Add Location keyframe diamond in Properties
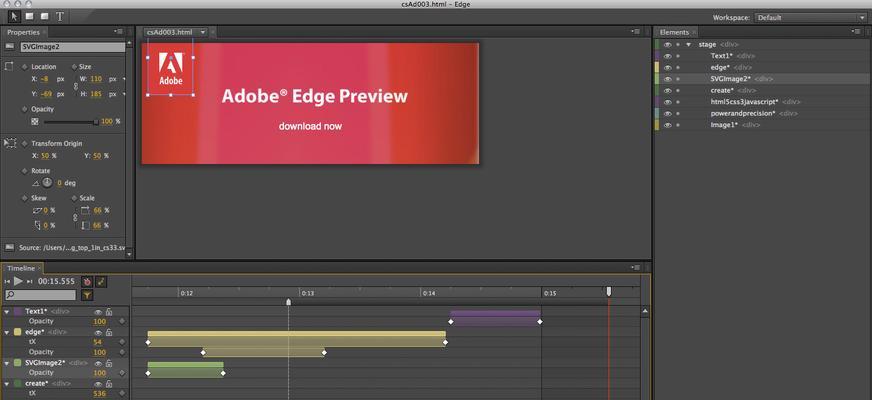This screenshot has height=400, width=872. coord(24,67)
